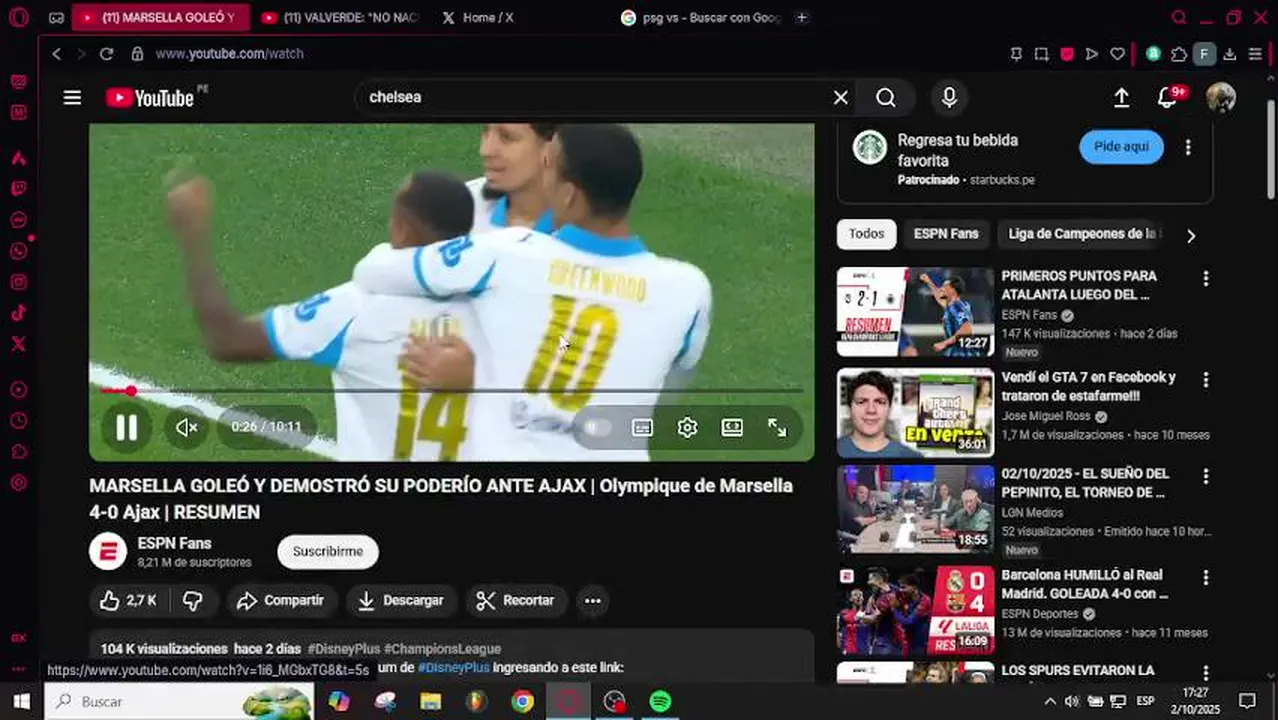The height and width of the screenshot is (720, 1278).
Task: Open options for the GTA 7 video
Action: pos(1205,381)
